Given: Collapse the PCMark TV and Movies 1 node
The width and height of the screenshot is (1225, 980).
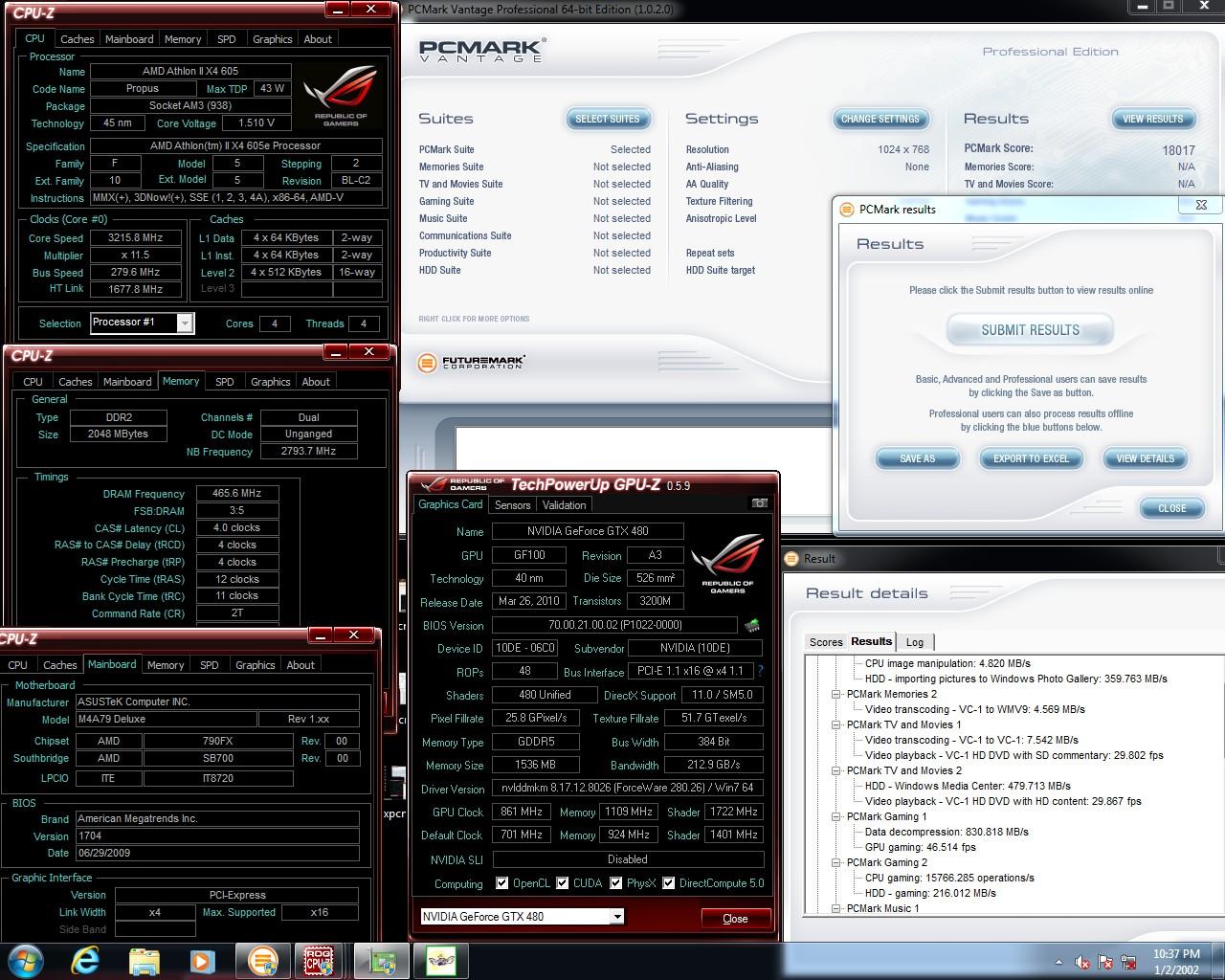Looking at the screenshot, I should (835, 724).
